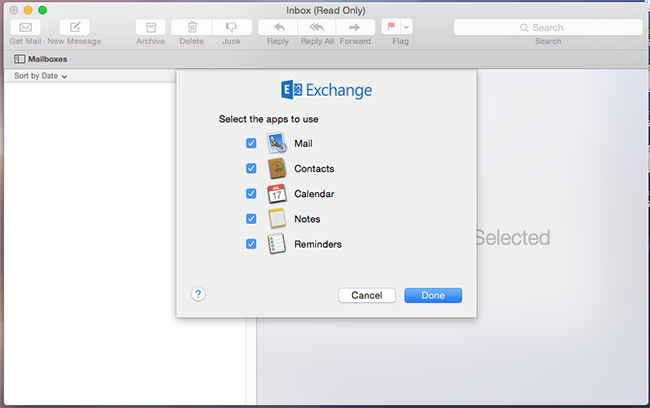The width and height of the screenshot is (650, 408).
Task: Mark as Junk with thumbs-down icon
Action: point(232,27)
